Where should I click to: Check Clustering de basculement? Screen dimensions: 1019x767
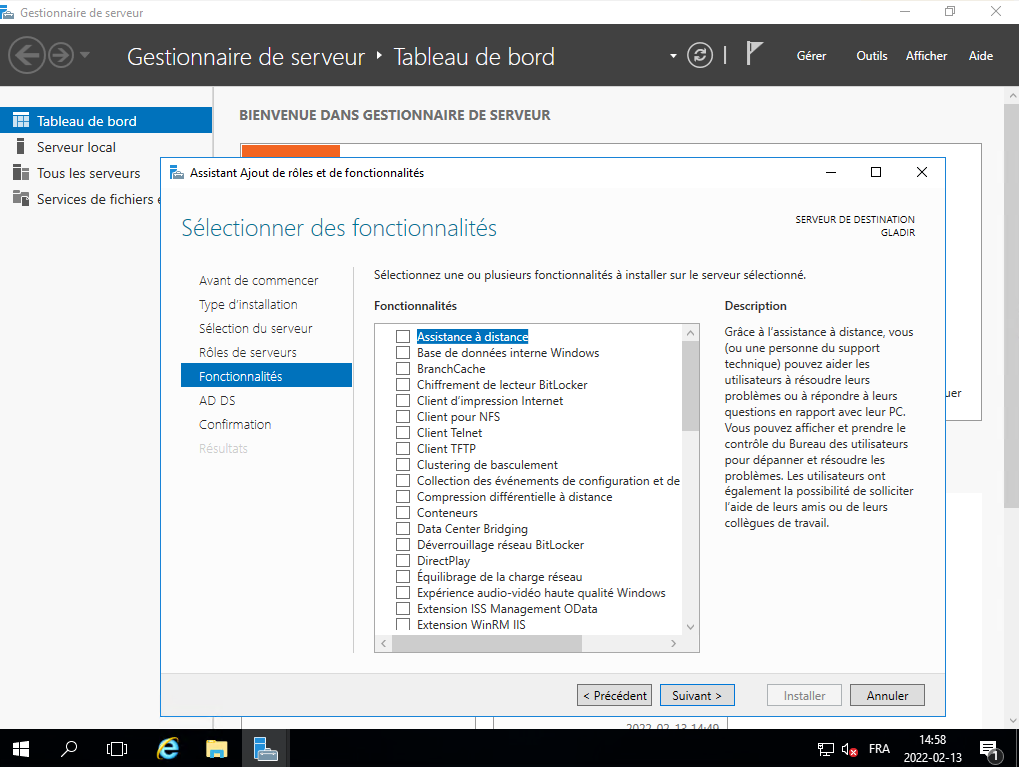[403, 465]
